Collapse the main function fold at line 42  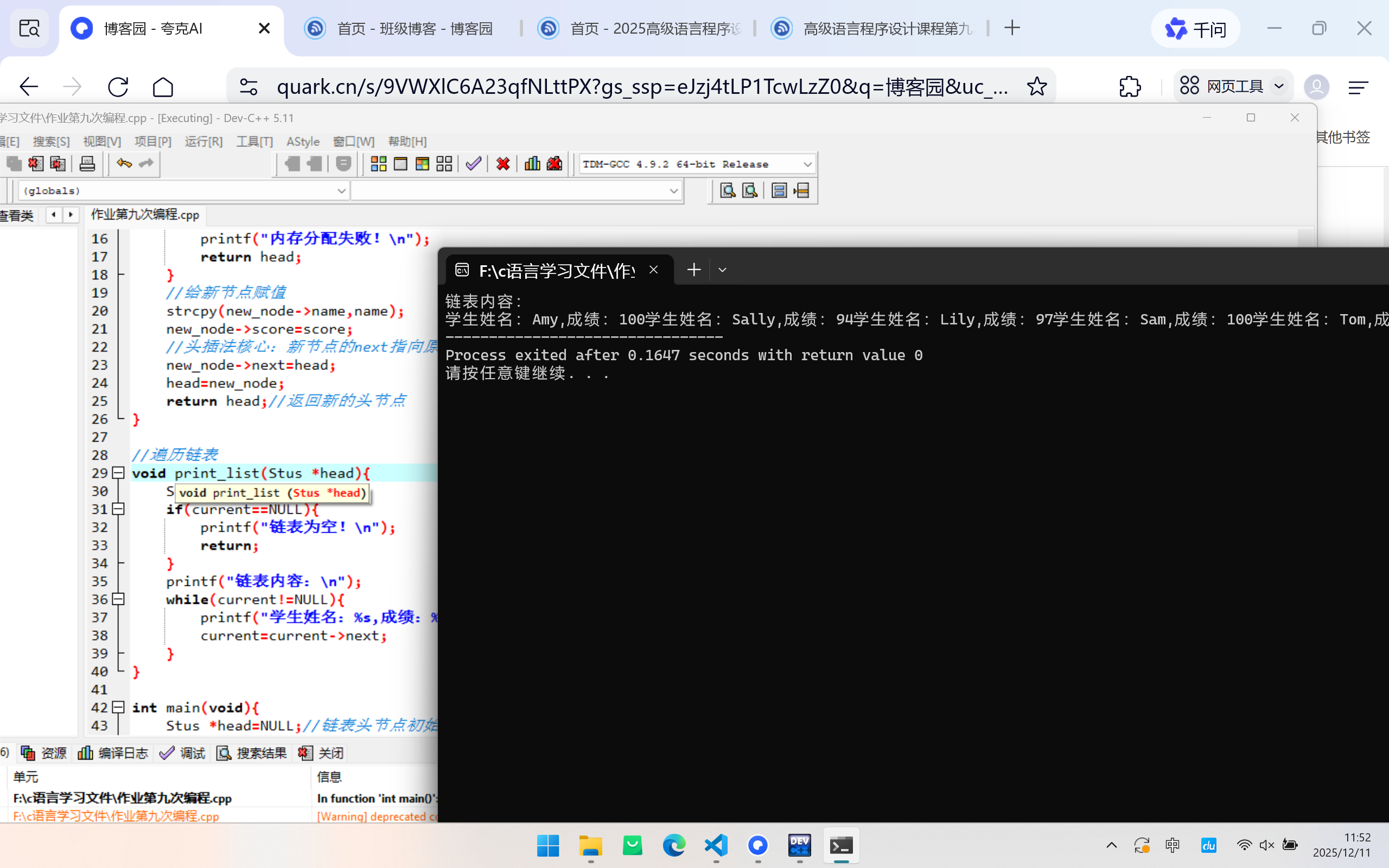point(118,707)
